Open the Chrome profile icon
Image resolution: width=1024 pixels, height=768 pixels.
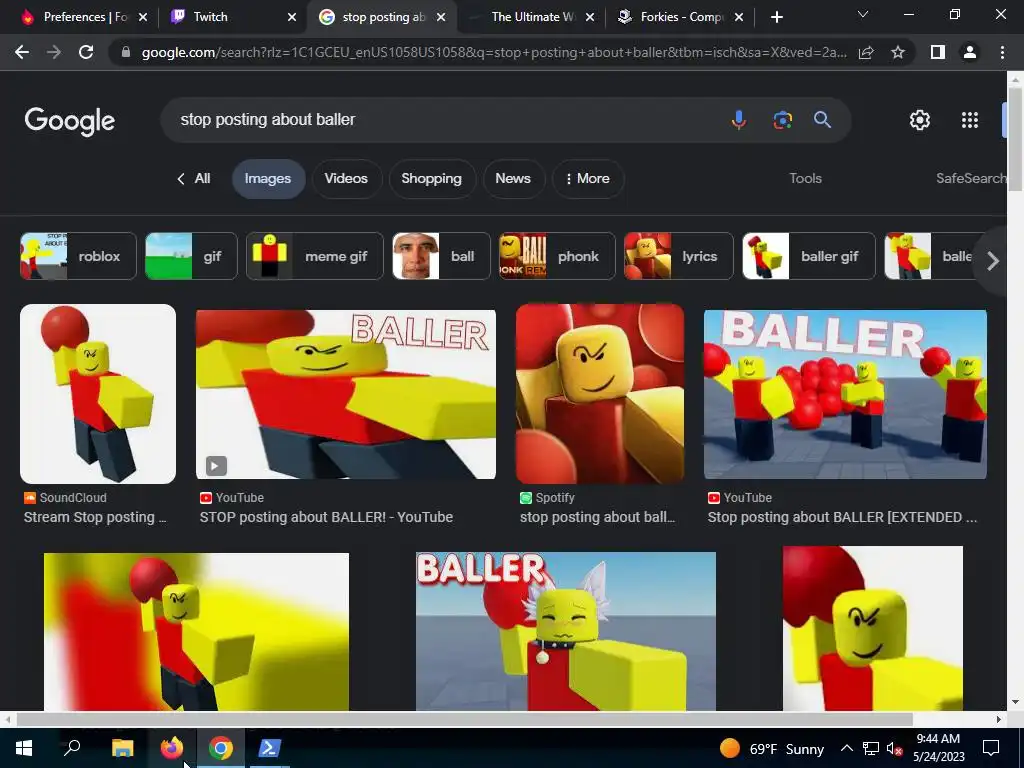coord(970,52)
